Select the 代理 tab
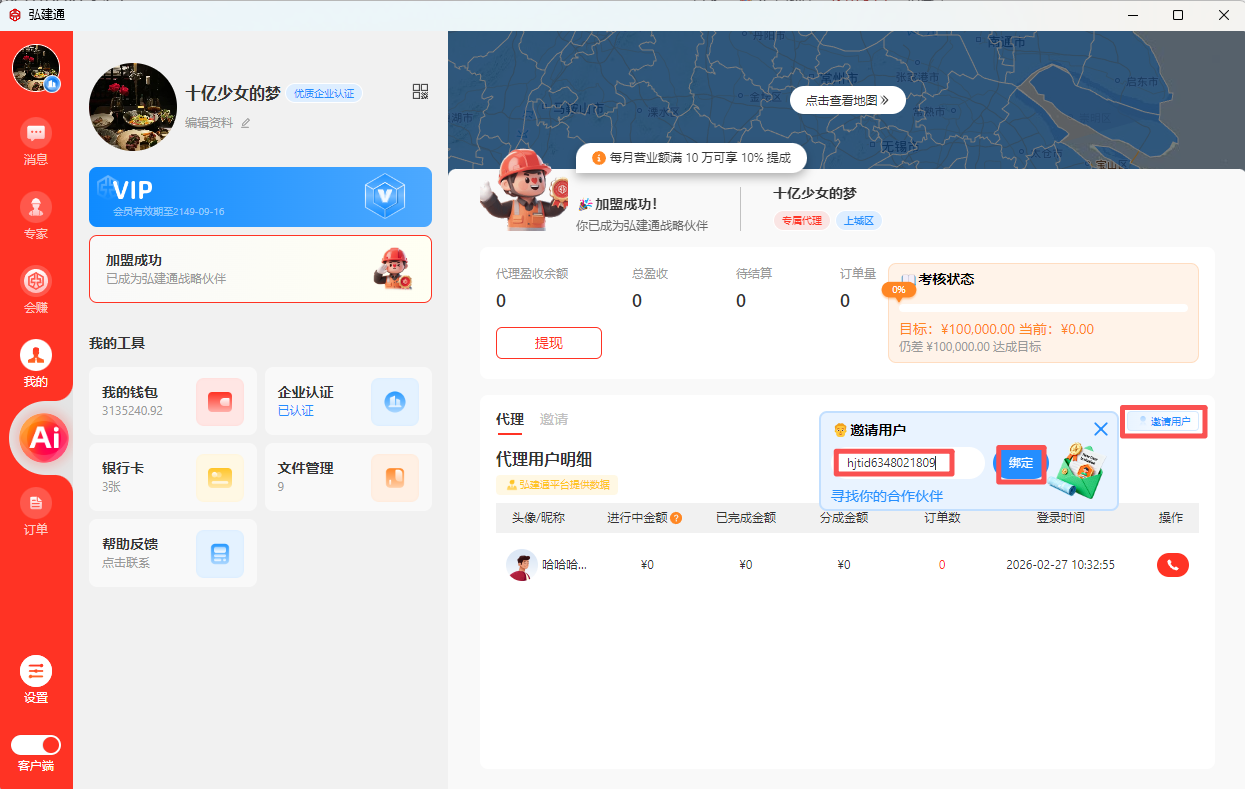Viewport: 1245px width, 789px height. click(x=509, y=419)
